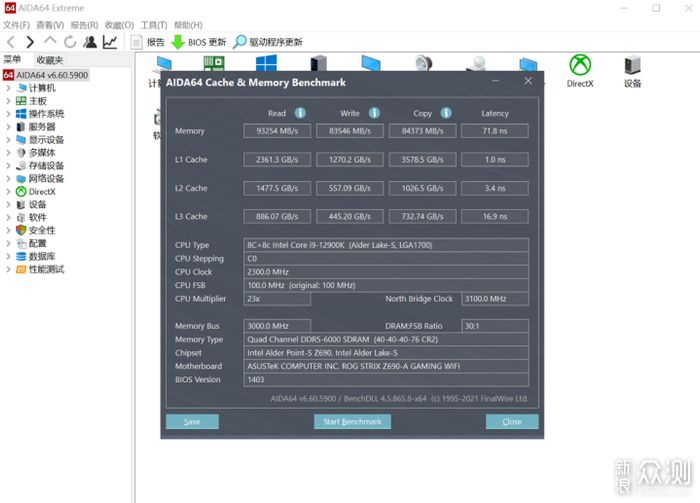Click the Write info icon
700x503 pixels.
[374, 113]
